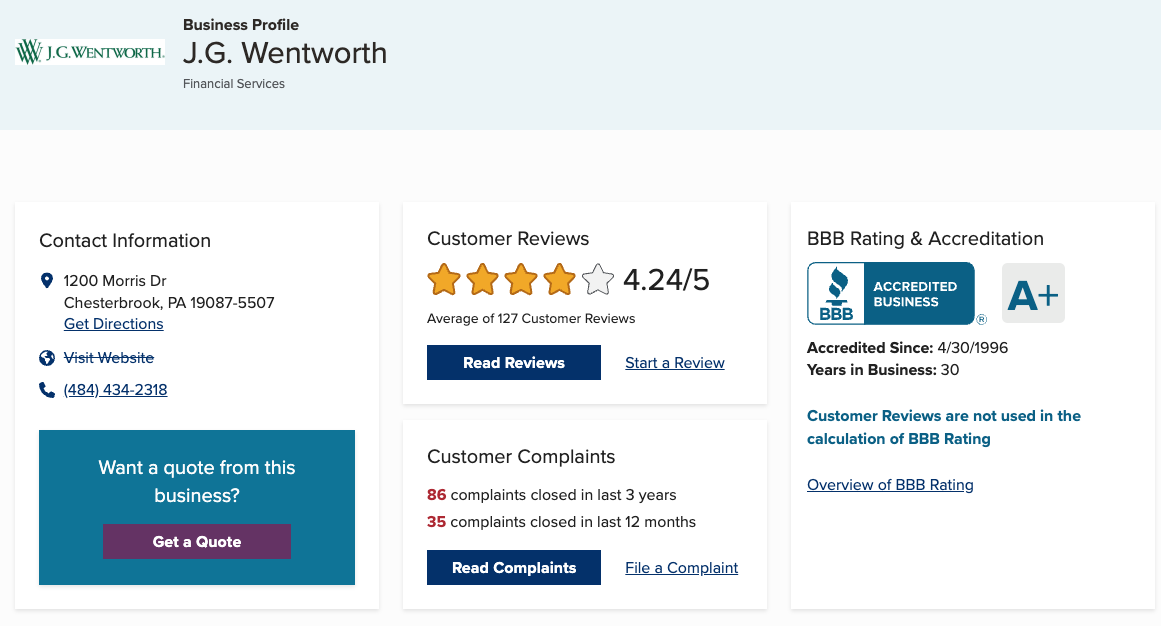Open Get Directions link
1161x626 pixels.
click(113, 324)
